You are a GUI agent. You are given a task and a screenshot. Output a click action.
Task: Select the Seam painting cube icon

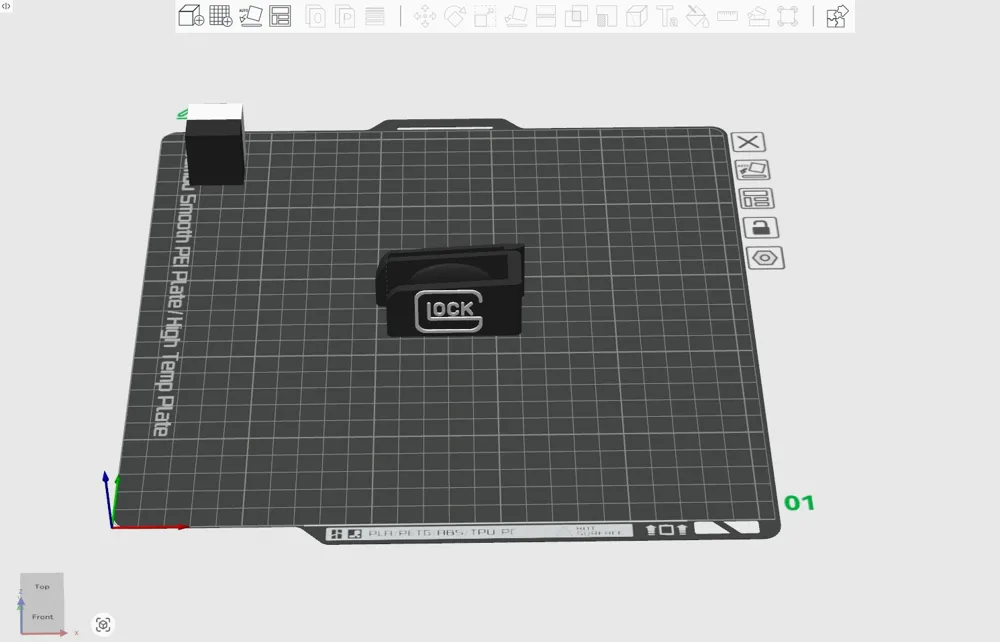click(x=636, y=16)
